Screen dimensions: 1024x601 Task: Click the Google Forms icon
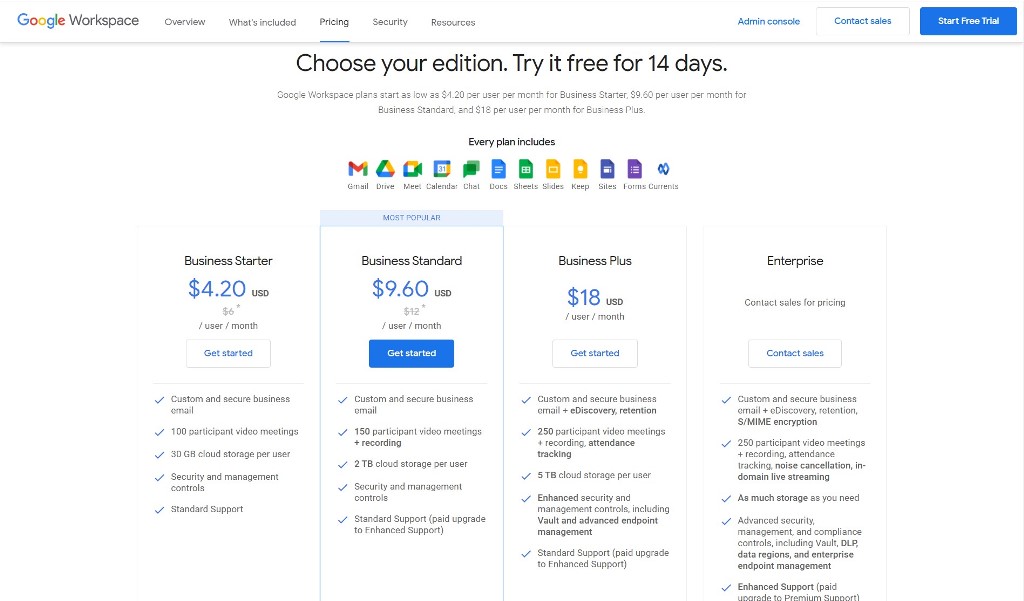click(634, 168)
